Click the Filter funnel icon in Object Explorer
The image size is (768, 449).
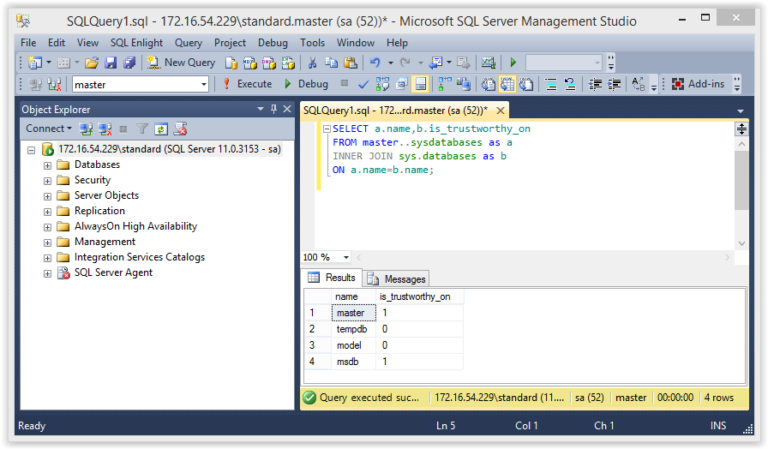(142, 129)
